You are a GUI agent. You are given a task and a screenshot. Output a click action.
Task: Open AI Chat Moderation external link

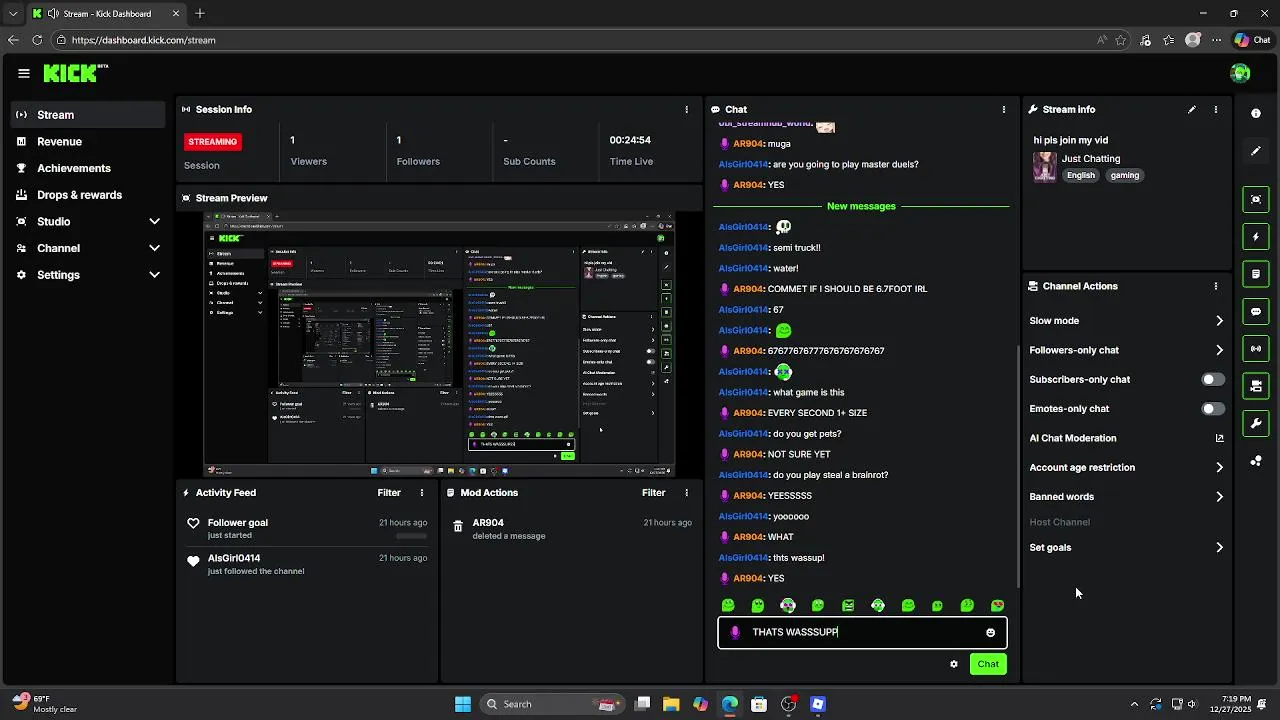(1219, 438)
